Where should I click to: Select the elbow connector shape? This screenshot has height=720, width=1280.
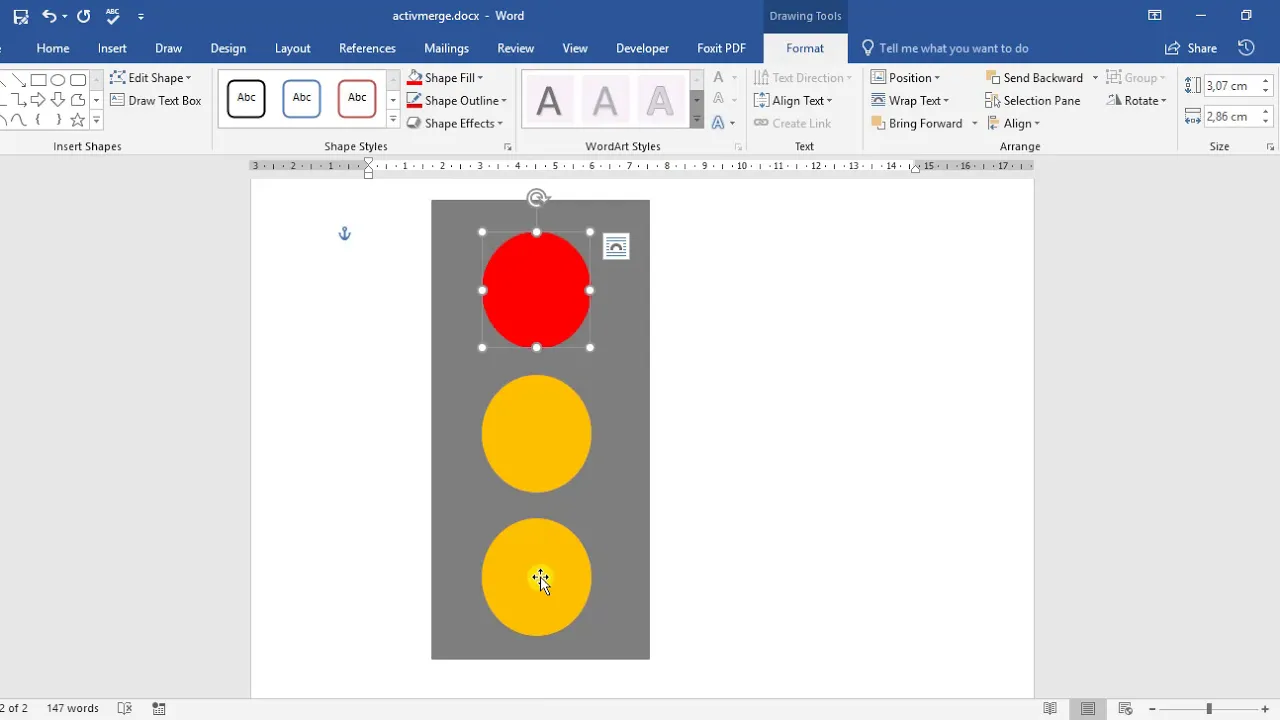18,100
